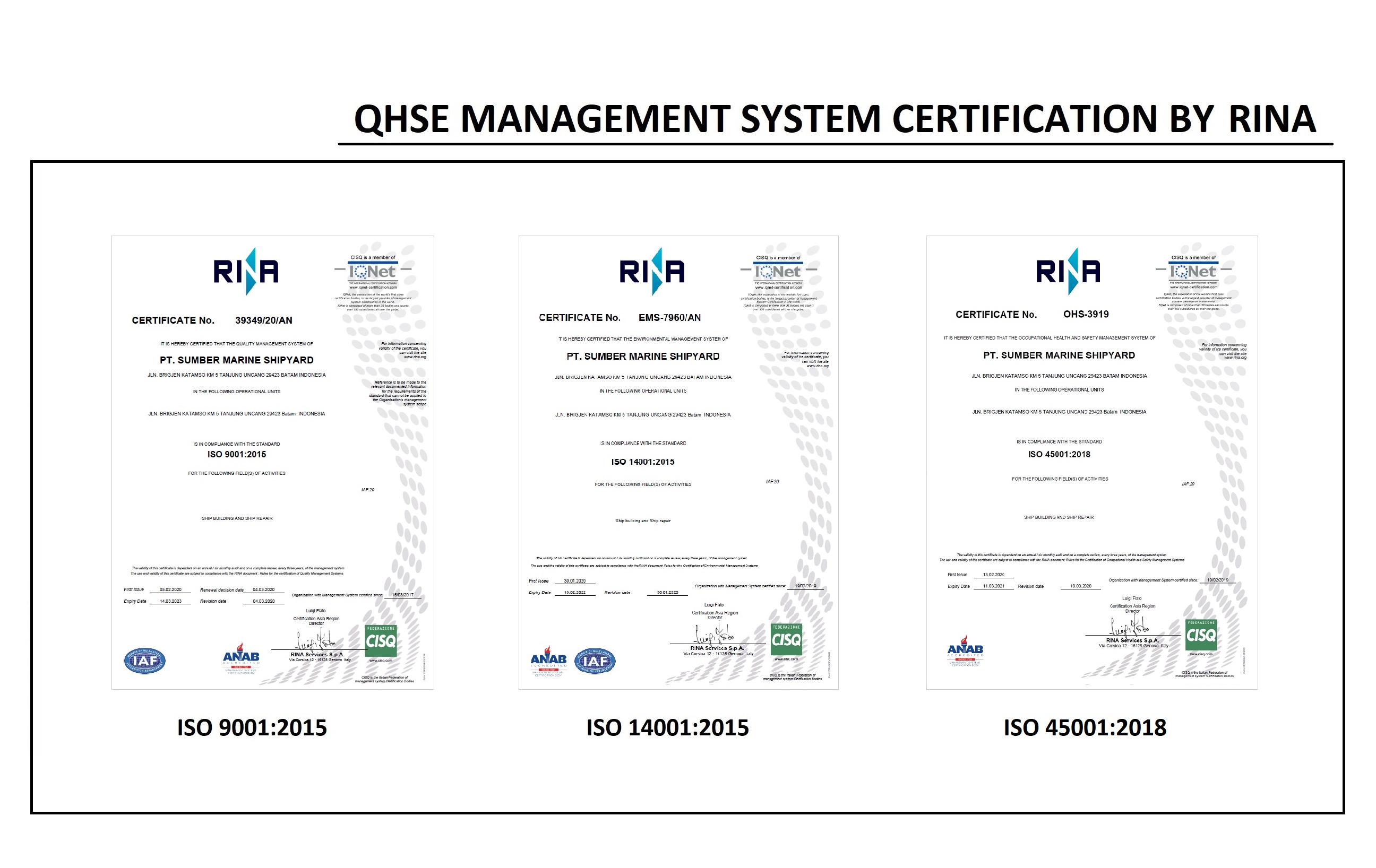Click the ISO 14001:2015 caption label
This screenshot has width=1376, height=868.
(667, 727)
